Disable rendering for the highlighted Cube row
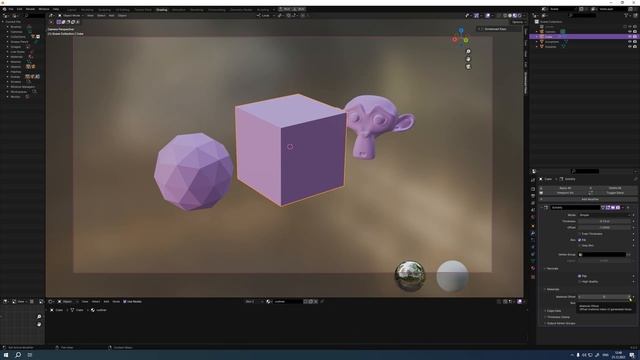 click(x=635, y=37)
